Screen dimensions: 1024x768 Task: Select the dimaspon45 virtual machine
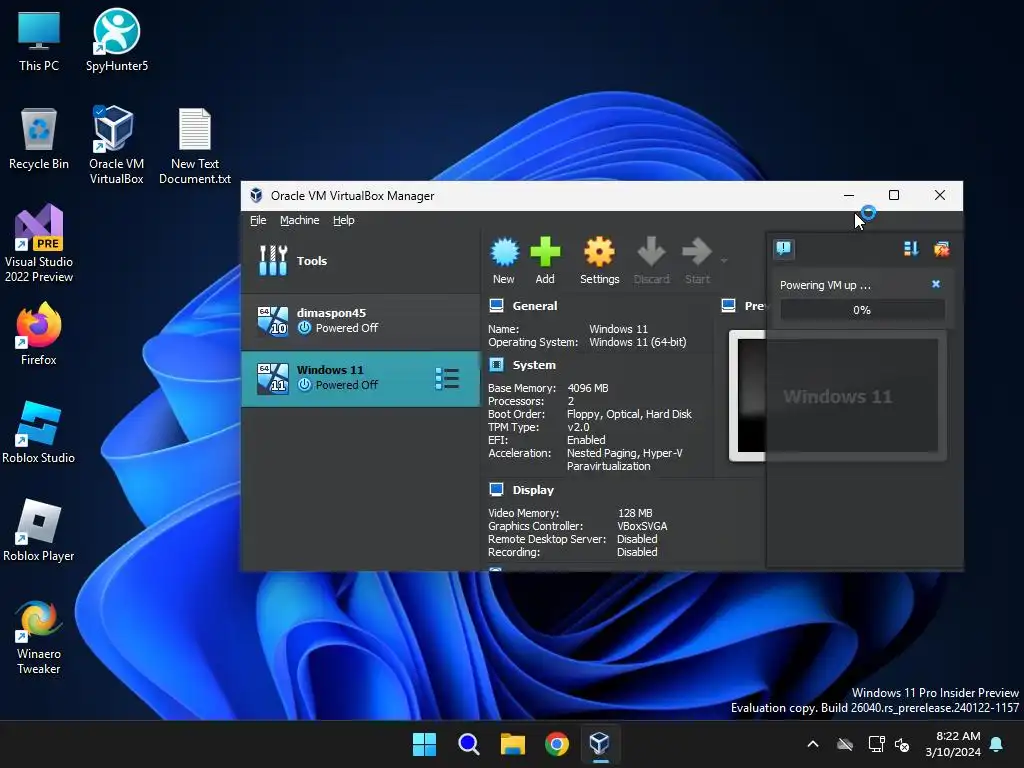[x=360, y=321]
